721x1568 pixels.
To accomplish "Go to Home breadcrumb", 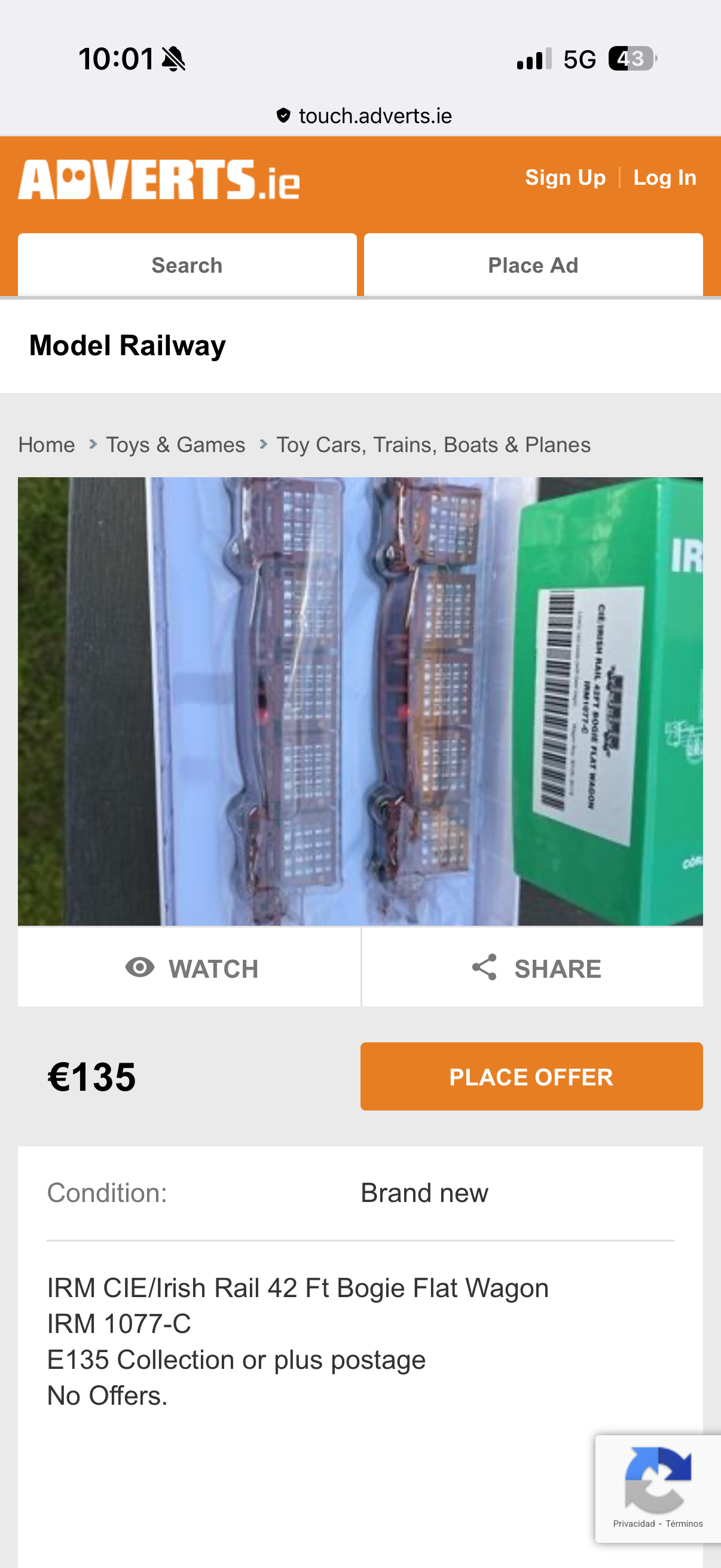I will 47,445.
